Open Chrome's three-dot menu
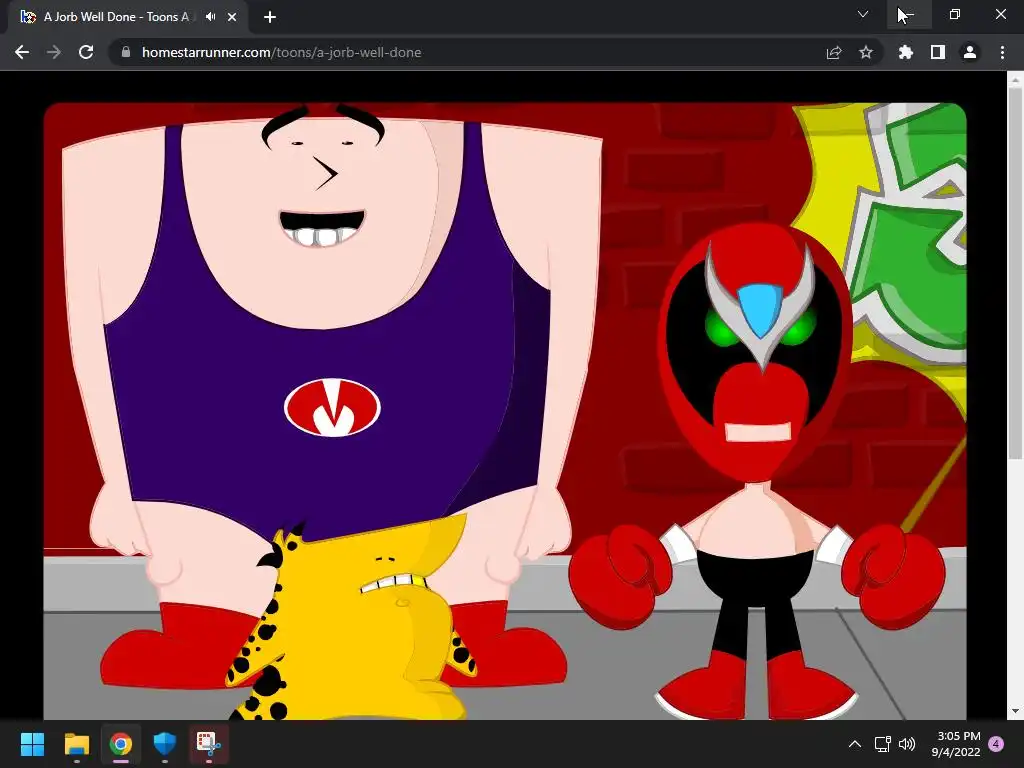1024x768 pixels. click(x=1002, y=52)
